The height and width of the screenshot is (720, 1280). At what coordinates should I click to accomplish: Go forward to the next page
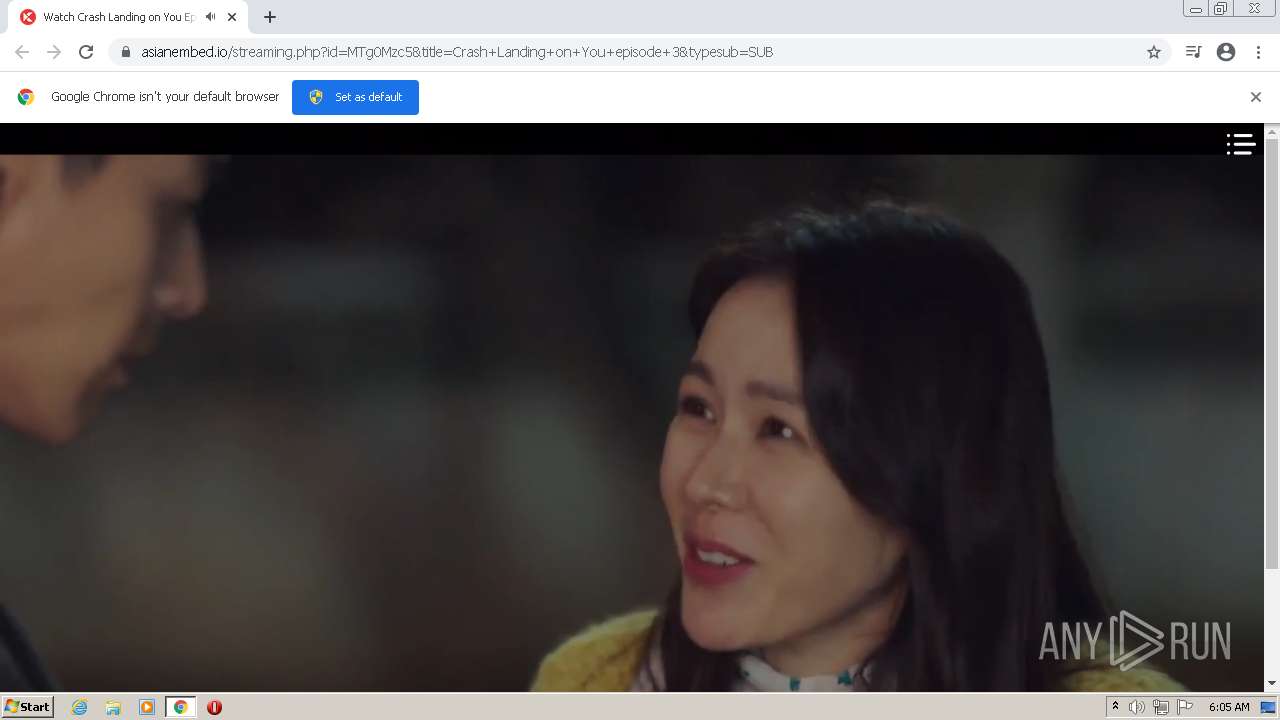click(54, 52)
